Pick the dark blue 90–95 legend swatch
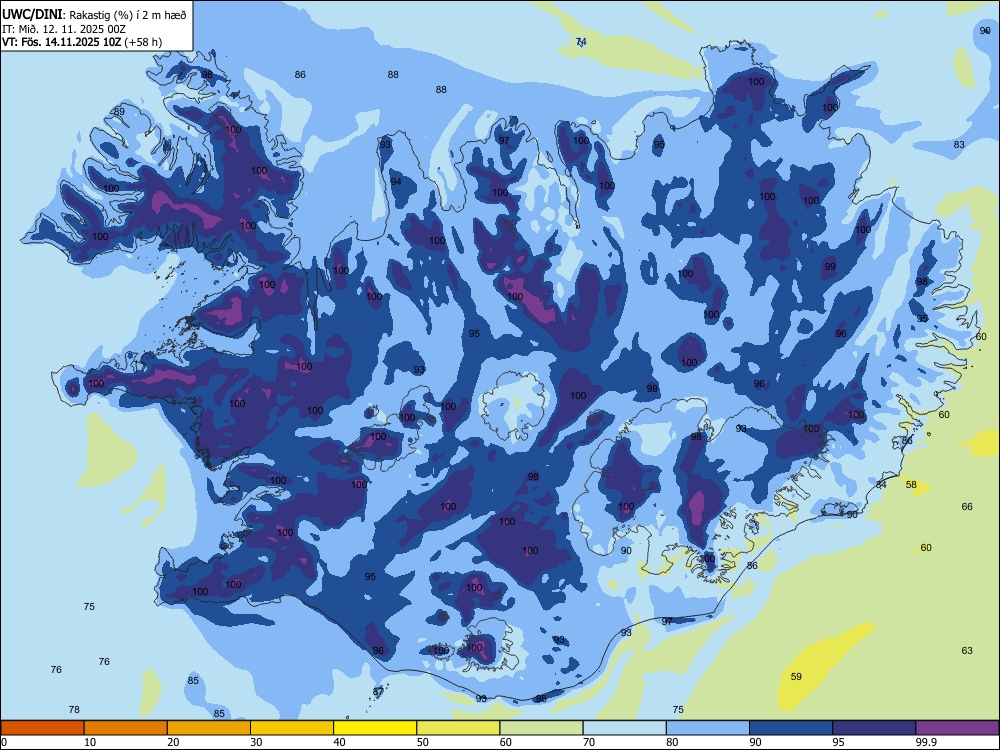The image size is (1000, 750). coord(791,728)
